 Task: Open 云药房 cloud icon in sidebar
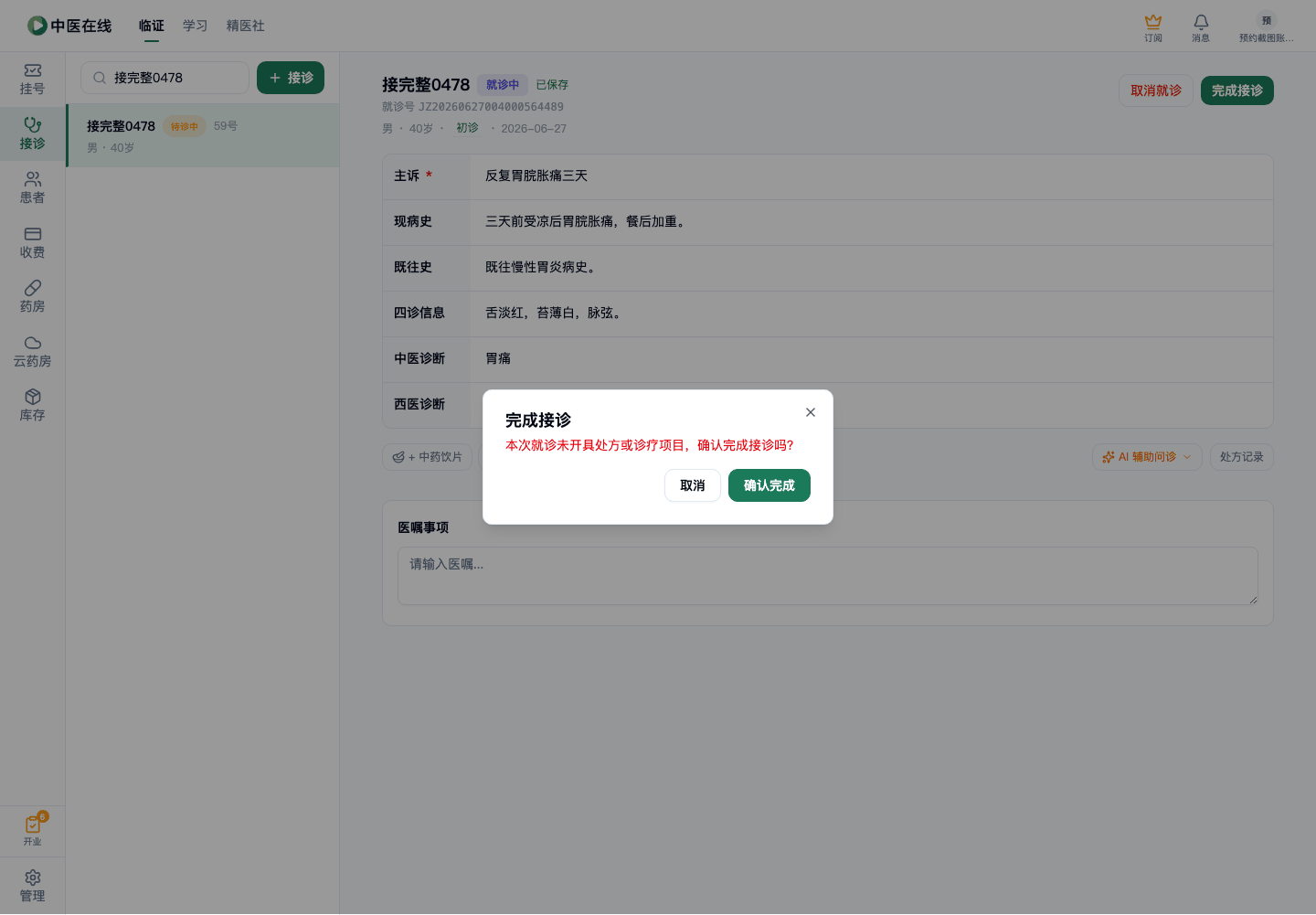[x=32, y=352]
